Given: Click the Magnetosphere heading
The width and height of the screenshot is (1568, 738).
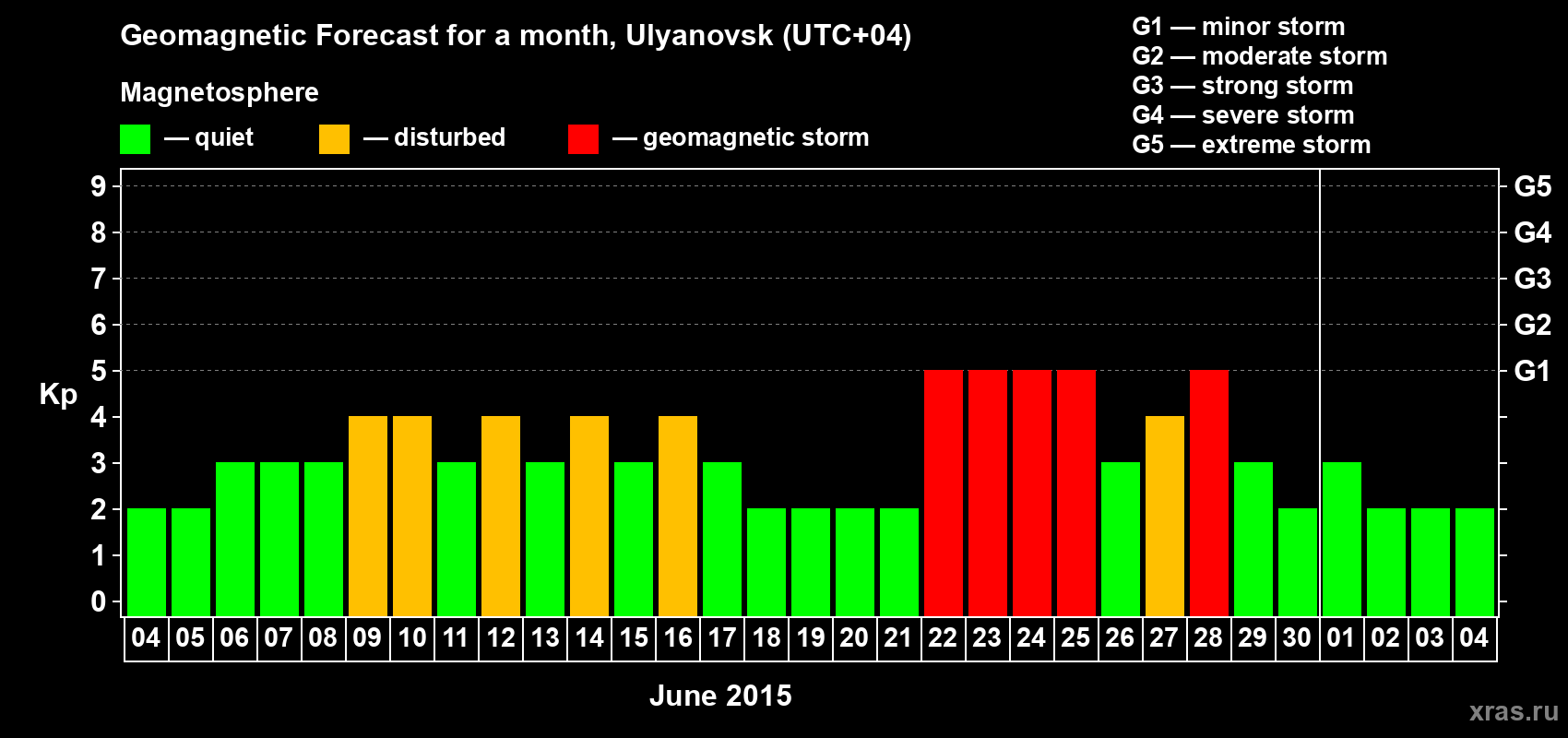Looking at the screenshot, I should coord(220,93).
